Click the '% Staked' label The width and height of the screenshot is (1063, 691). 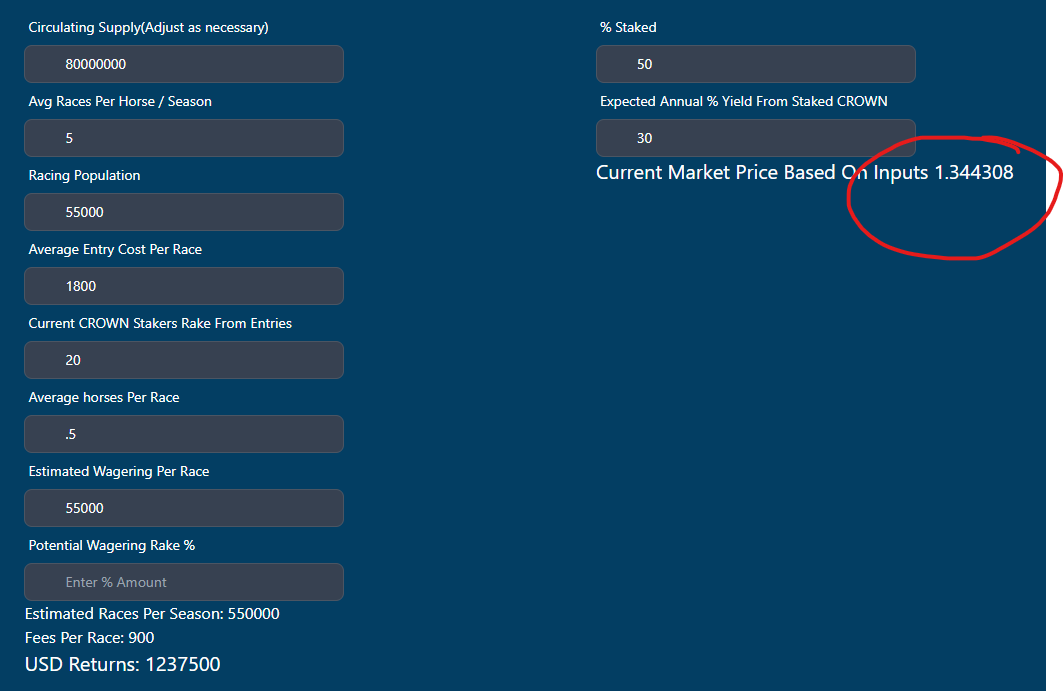(628, 27)
